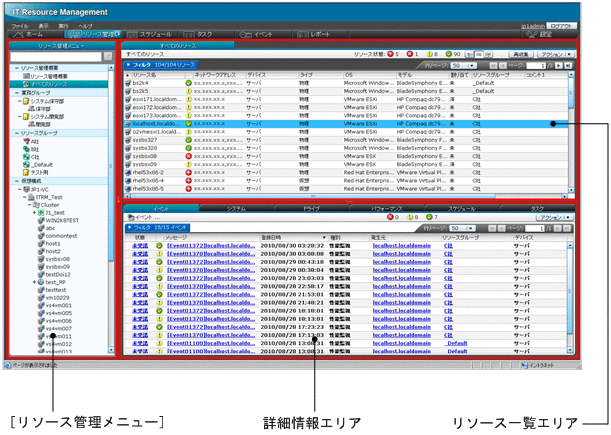The image size is (611, 435).
Task: Open resource list items-per-page 50 dropdown
Action: pos(463,65)
